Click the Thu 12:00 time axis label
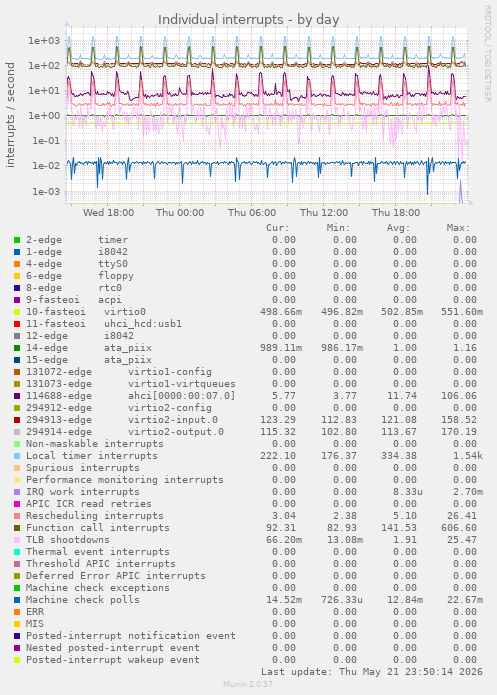The image size is (497, 695). tap(324, 213)
